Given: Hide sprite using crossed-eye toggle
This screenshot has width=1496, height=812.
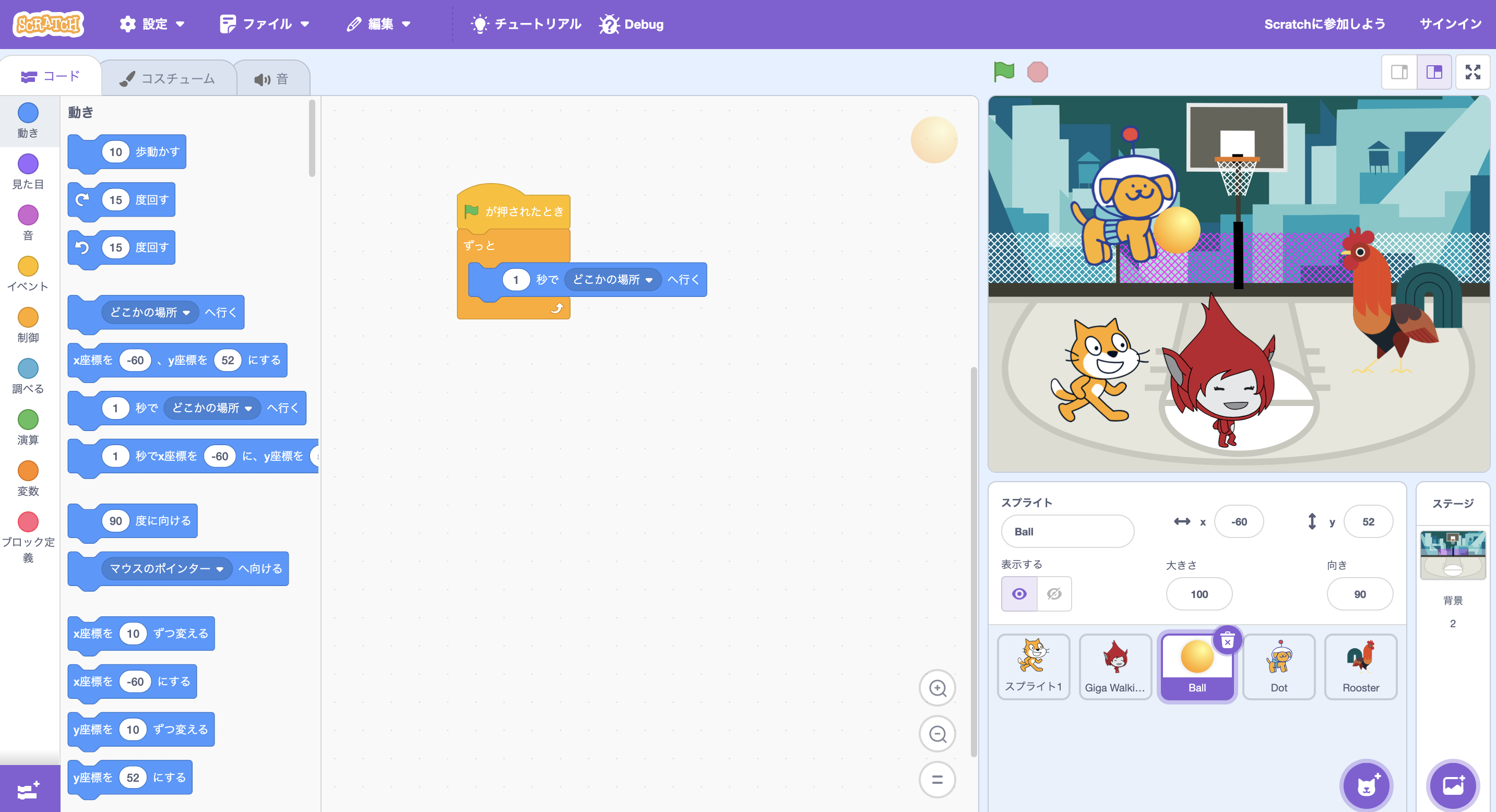Looking at the screenshot, I should (1054, 594).
